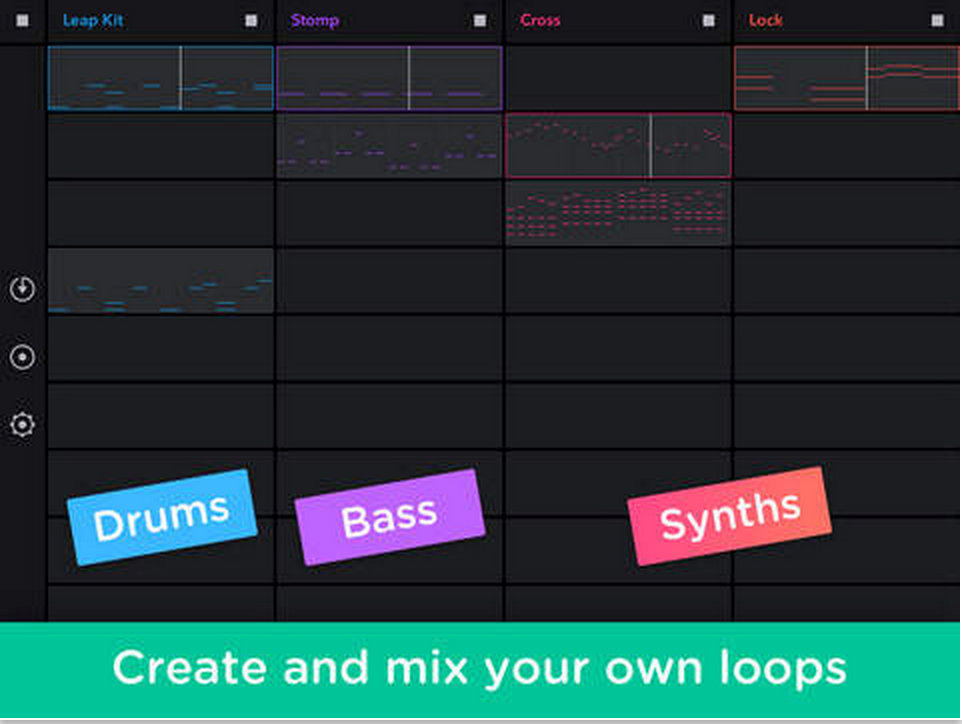This screenshot has height=724, width=962.
Task: Click the circular download arrow in the sidebar
Action: click(x=21, y=288)
